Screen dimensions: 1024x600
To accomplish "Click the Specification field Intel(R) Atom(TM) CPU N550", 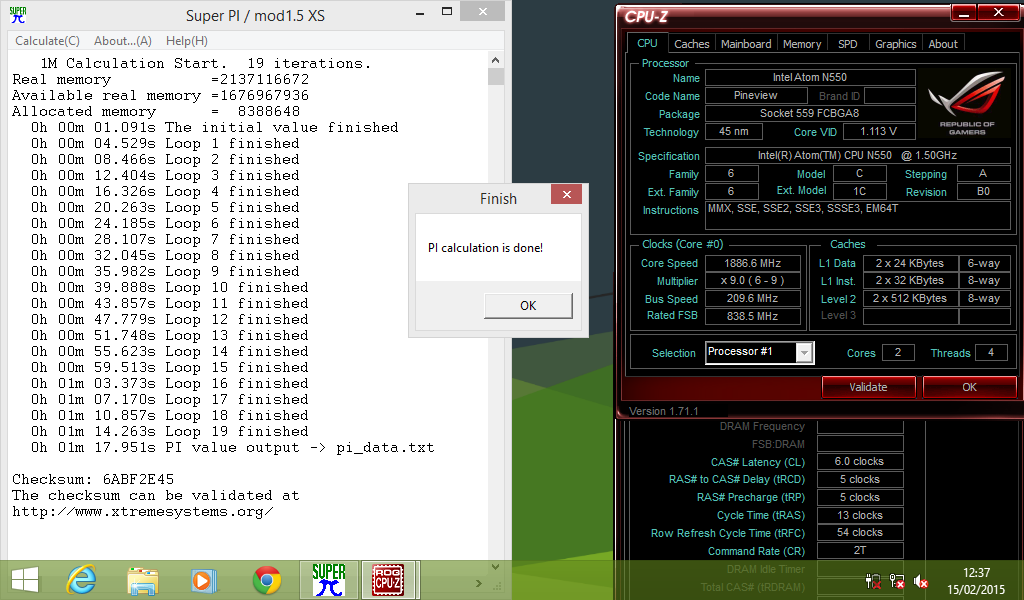I will [x=858, y=155].
